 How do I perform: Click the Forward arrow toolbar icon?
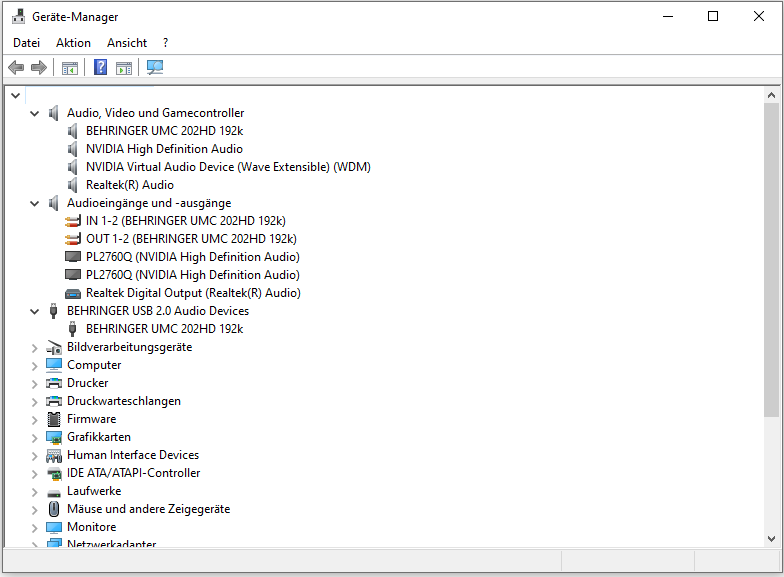(x=38, y=67)
